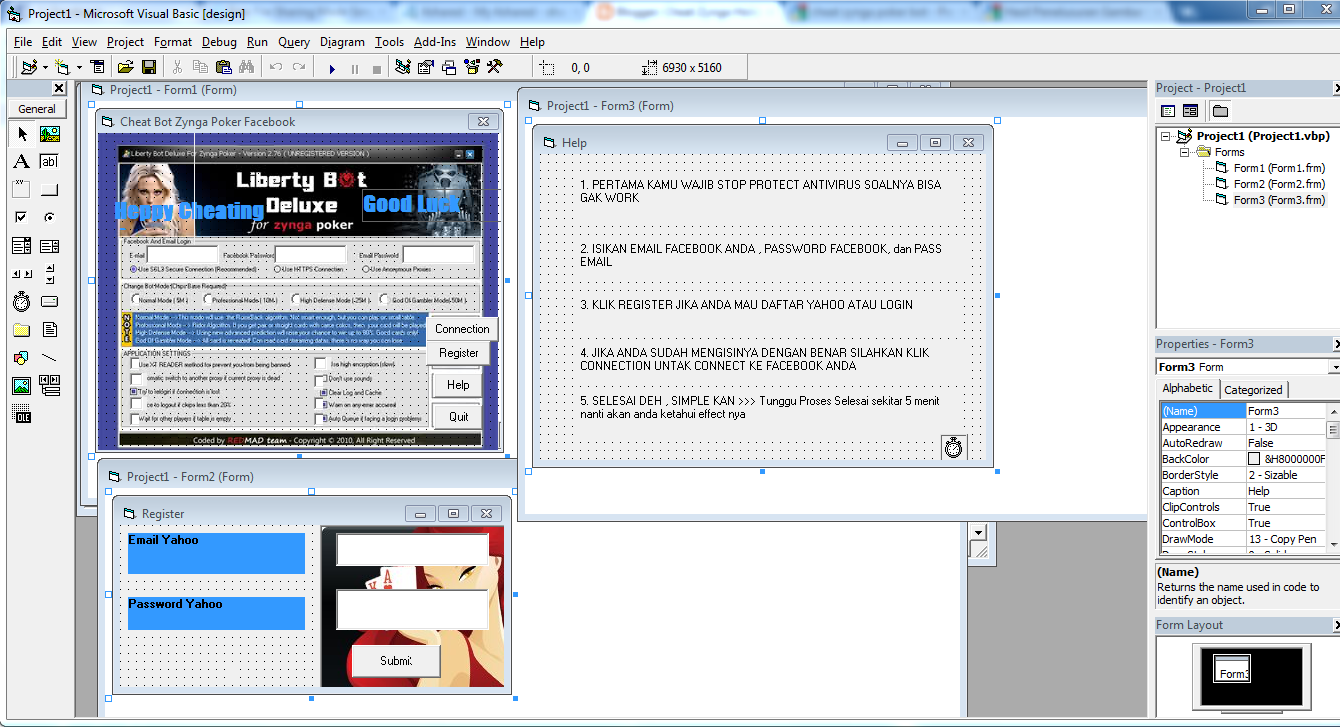This screenshot has height=727, width=1340.
Task: Open the Add-Ins menu
Action: (435, 42)
